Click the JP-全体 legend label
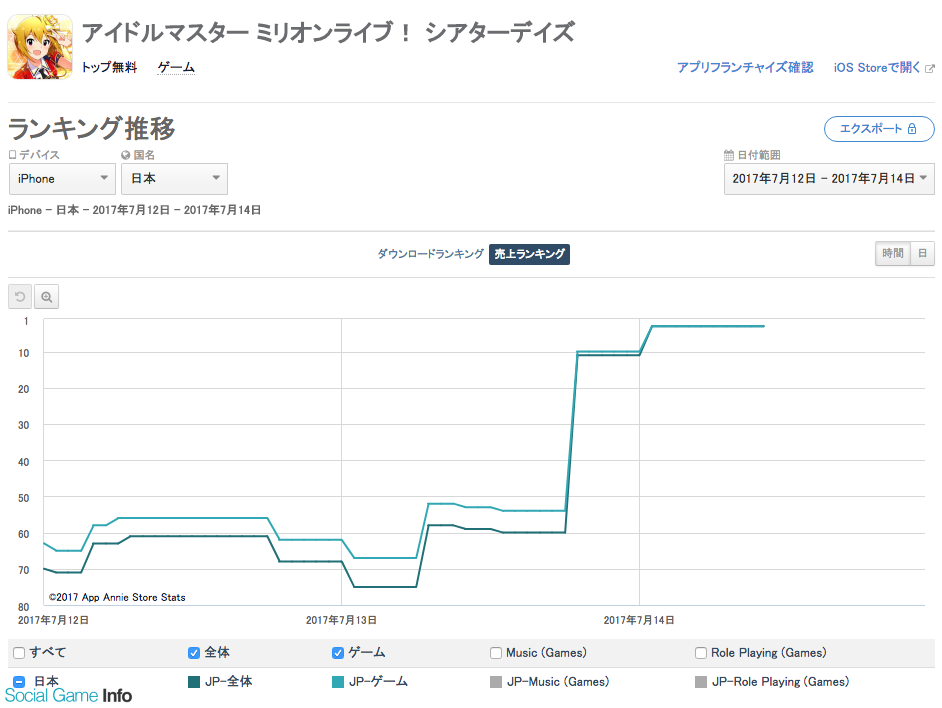The width and height of the screenshot is (942, 708). (229, 682)
